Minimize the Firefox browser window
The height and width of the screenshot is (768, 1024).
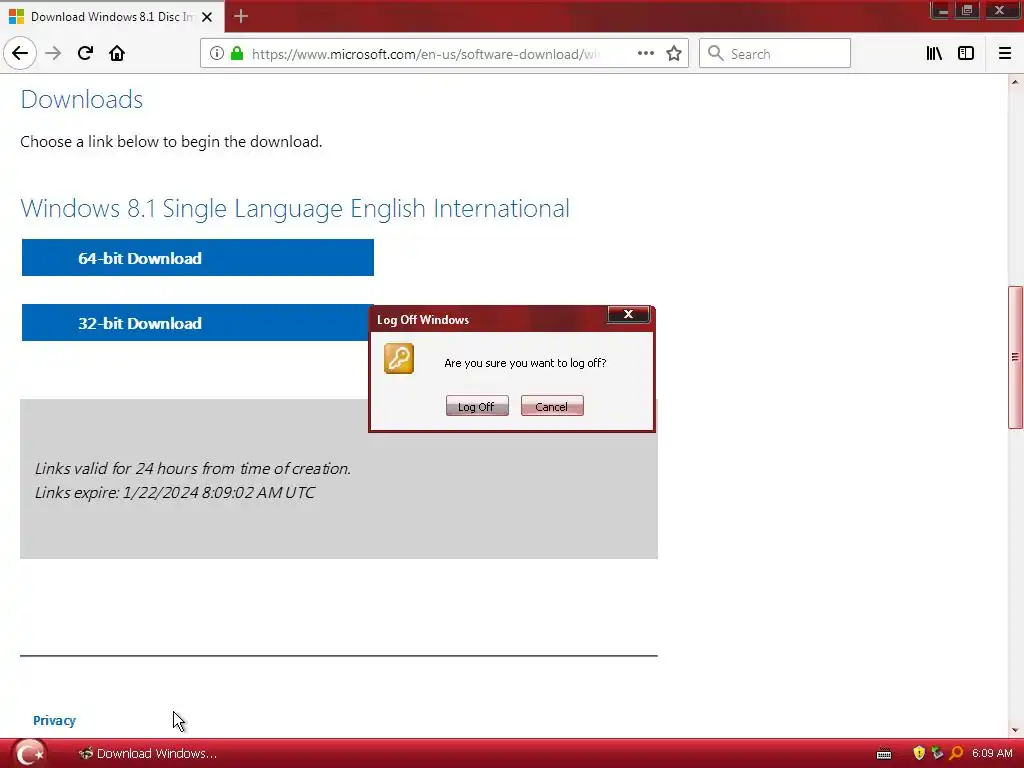click(x=942, y=10)
